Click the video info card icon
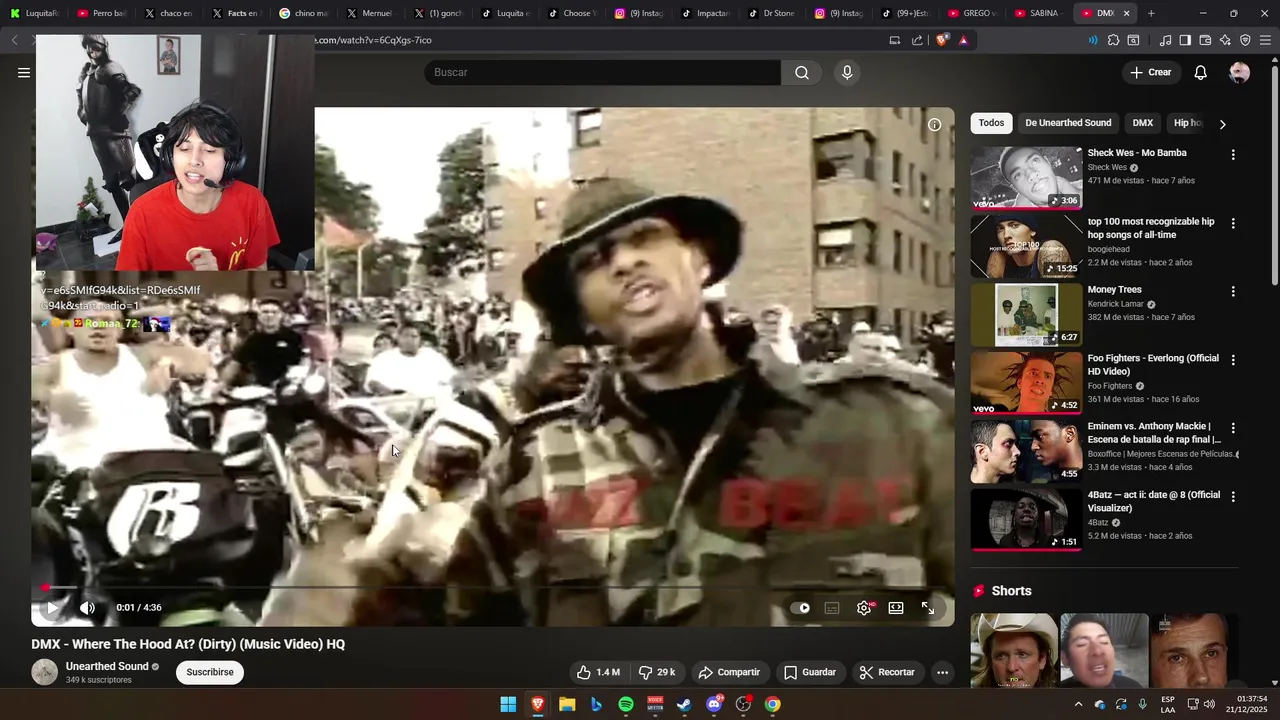Image resolution: width=1280 pixels, height=720 pixels. pyautogui.click(x=934, y=125)
